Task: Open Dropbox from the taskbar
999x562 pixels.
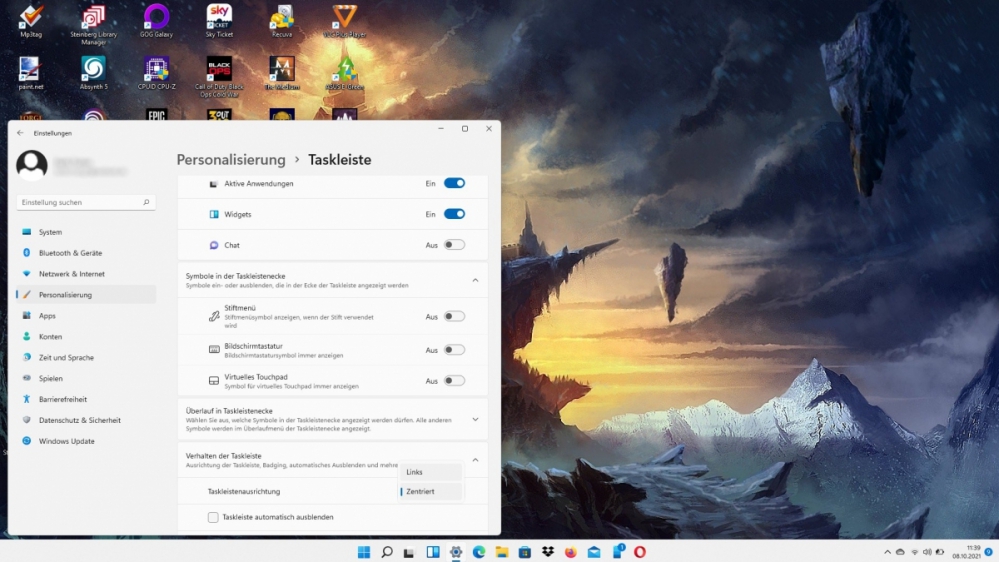Action: (x=547, y=552)
